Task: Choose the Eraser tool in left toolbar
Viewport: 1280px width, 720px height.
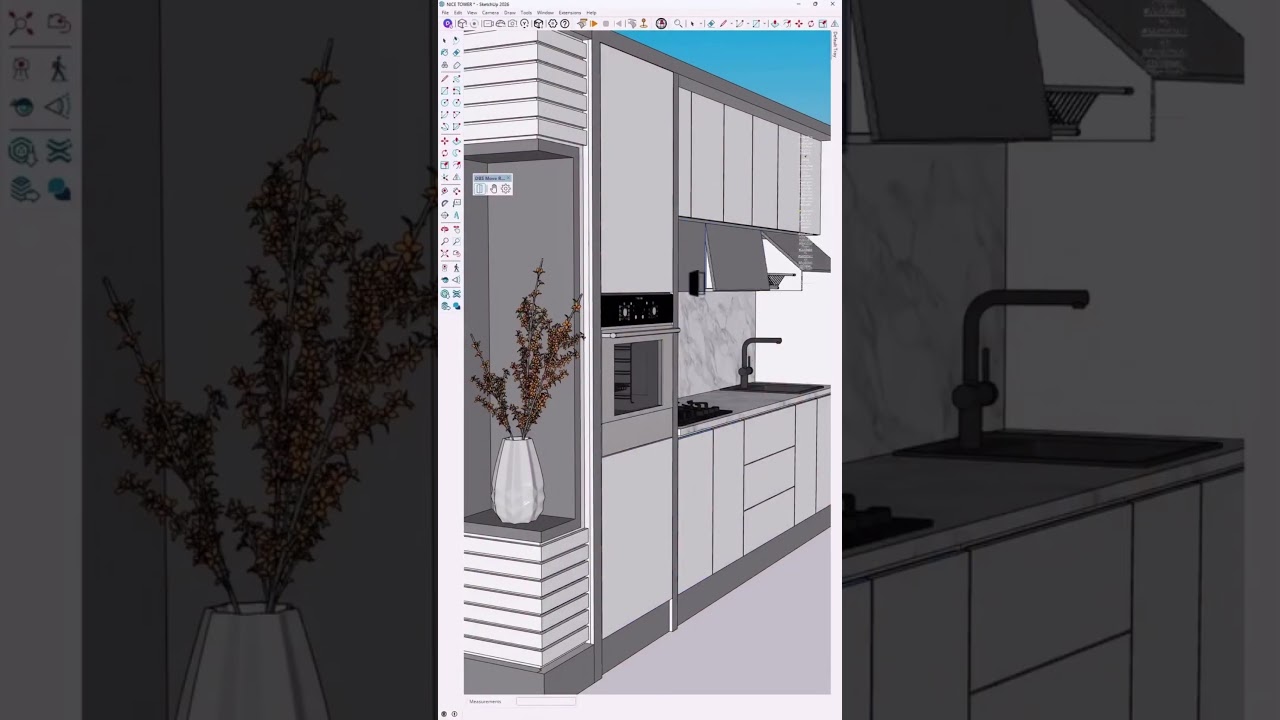Action: pyautogui.click(x=457, y=52)
